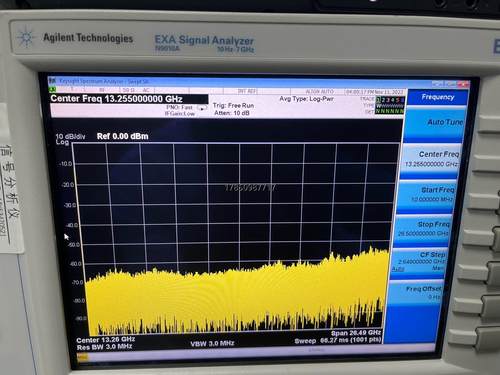Click the PNO: Fast setting
This screenshot has height=375, width=500.
coord(179,107)
